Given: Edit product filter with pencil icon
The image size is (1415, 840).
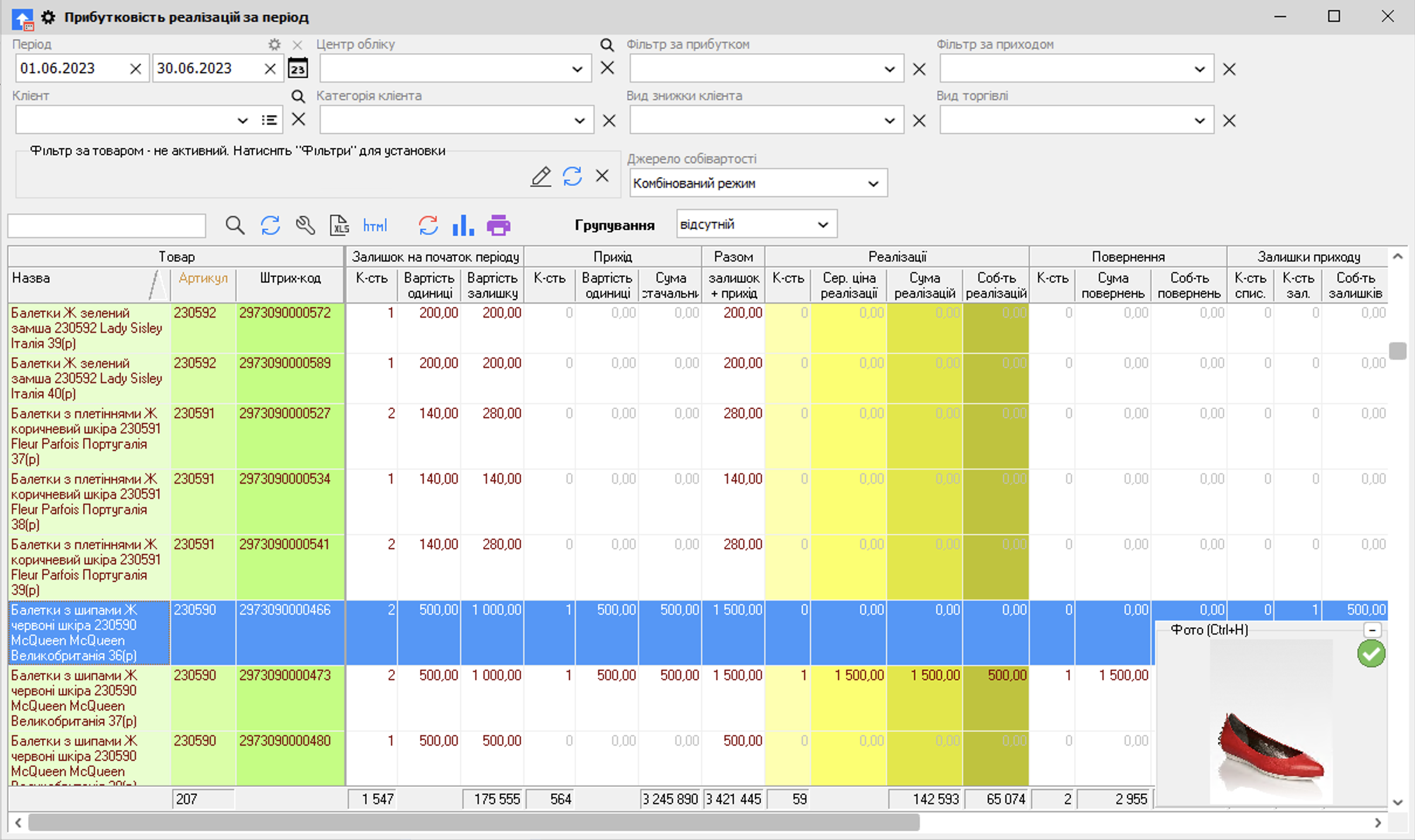Looking at the screenshot, I should (x=541, y=176).
